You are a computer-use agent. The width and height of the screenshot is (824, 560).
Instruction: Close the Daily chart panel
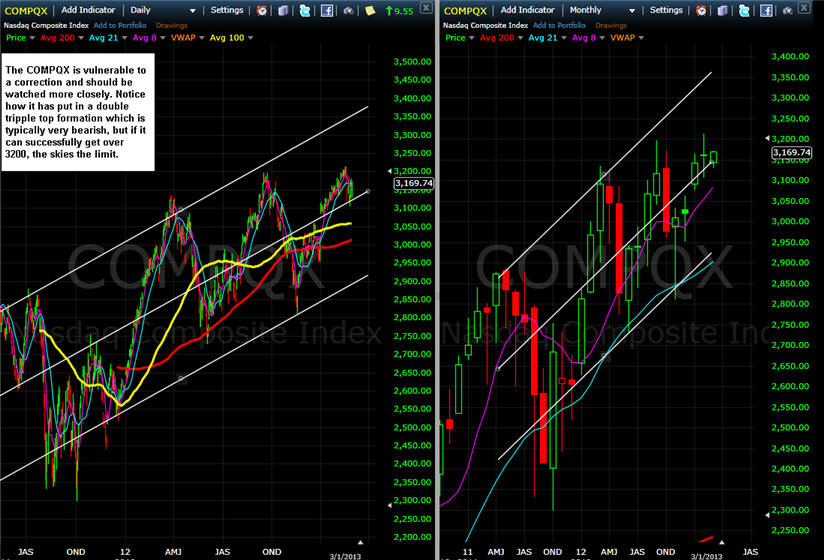point(427,8)
